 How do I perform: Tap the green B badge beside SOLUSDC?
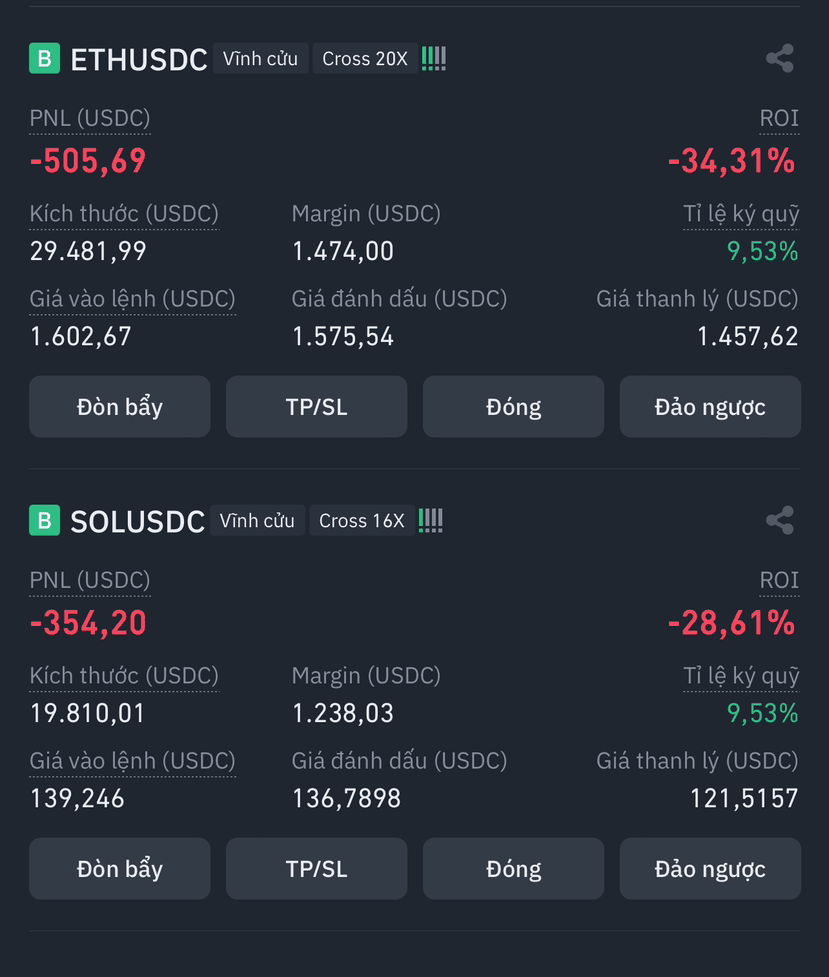[x=45, y=520]
